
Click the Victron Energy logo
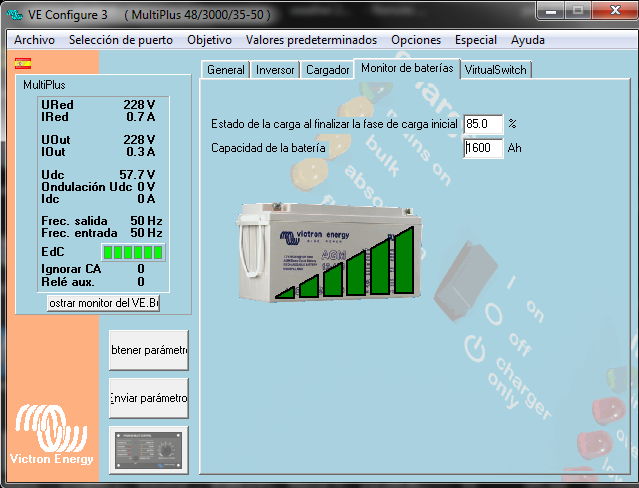(x=51, y=434)
